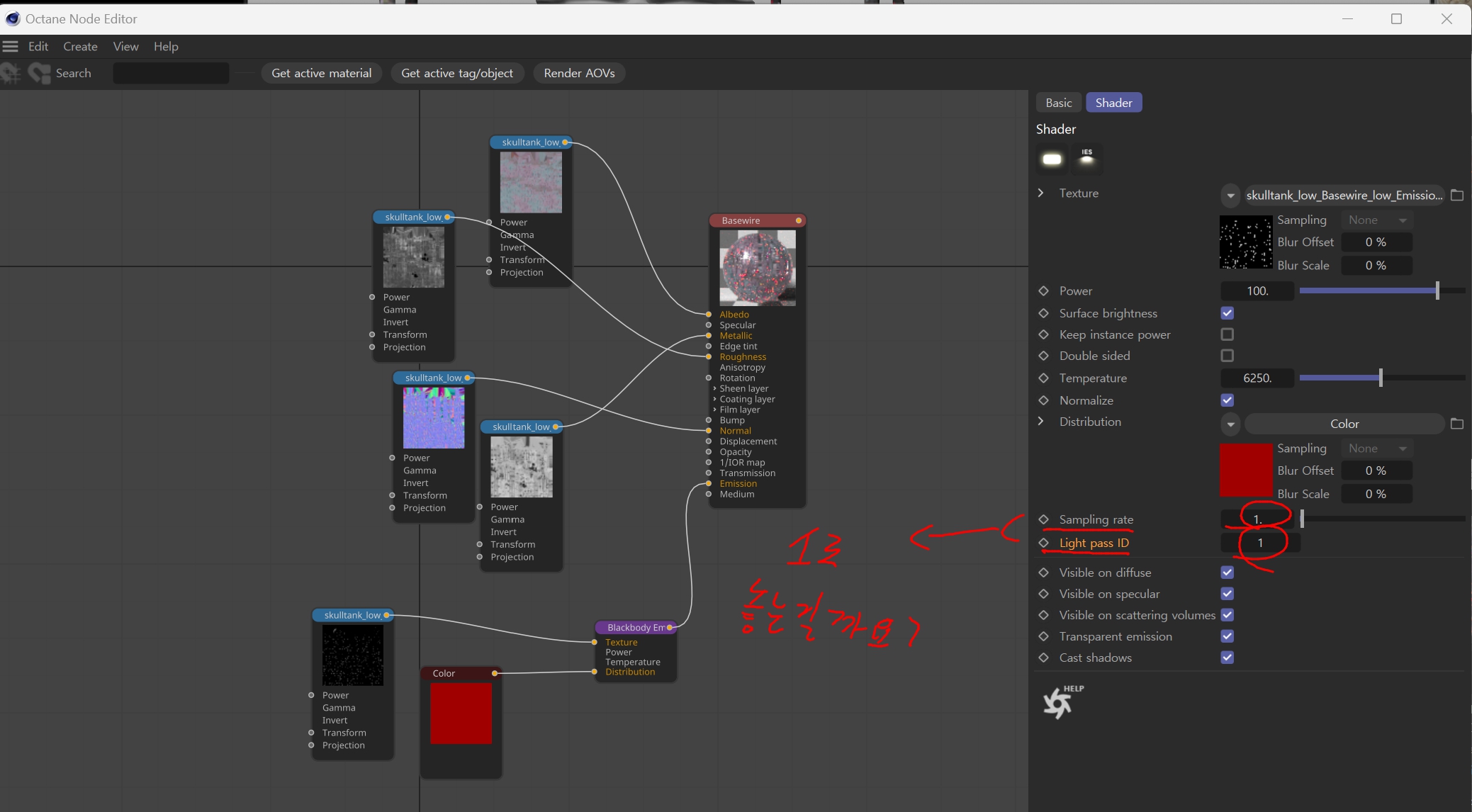This screenshot has width=1472, height=812.
Task: Click Blackbody Emission node output port
Action: [x=670, y=627]
